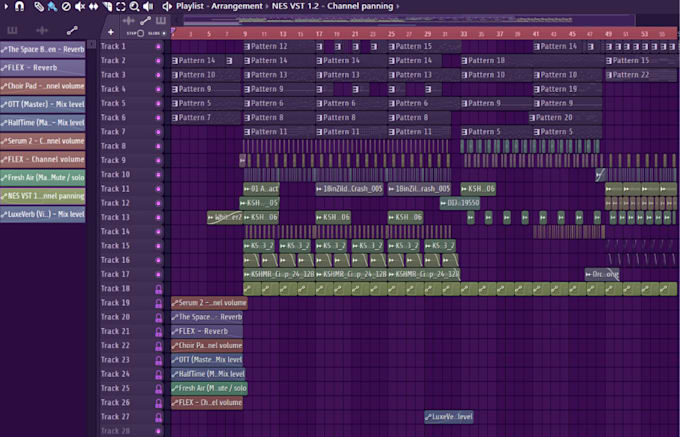Image resolution: width=680 pixels, height=437 pixels.
Task: Select the Mute tool
Action: [x=80, y=7]
